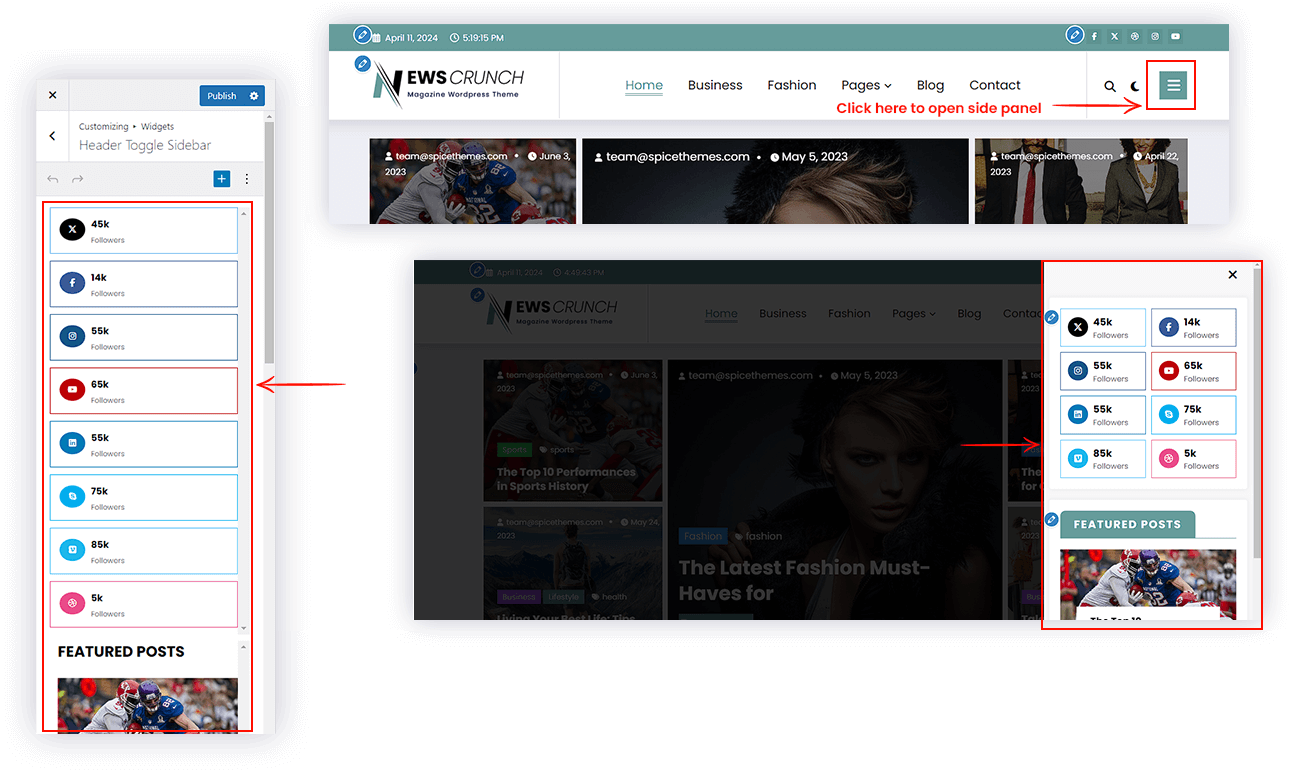Click the Publish button in Customizer
Screen dimensions: 1294x770
[222, 96]
